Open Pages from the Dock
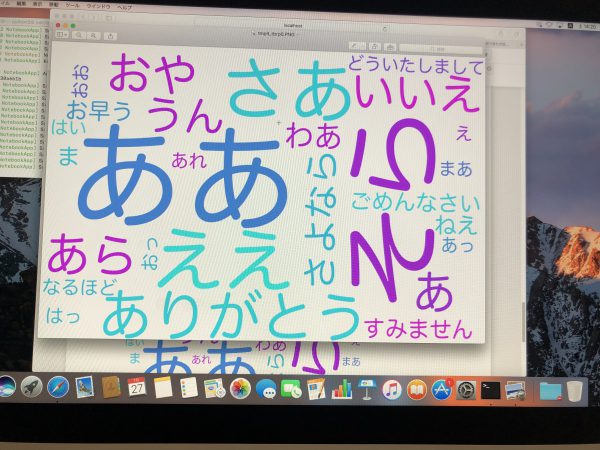This screenshot has height=450, width=600. pos(316,389)
